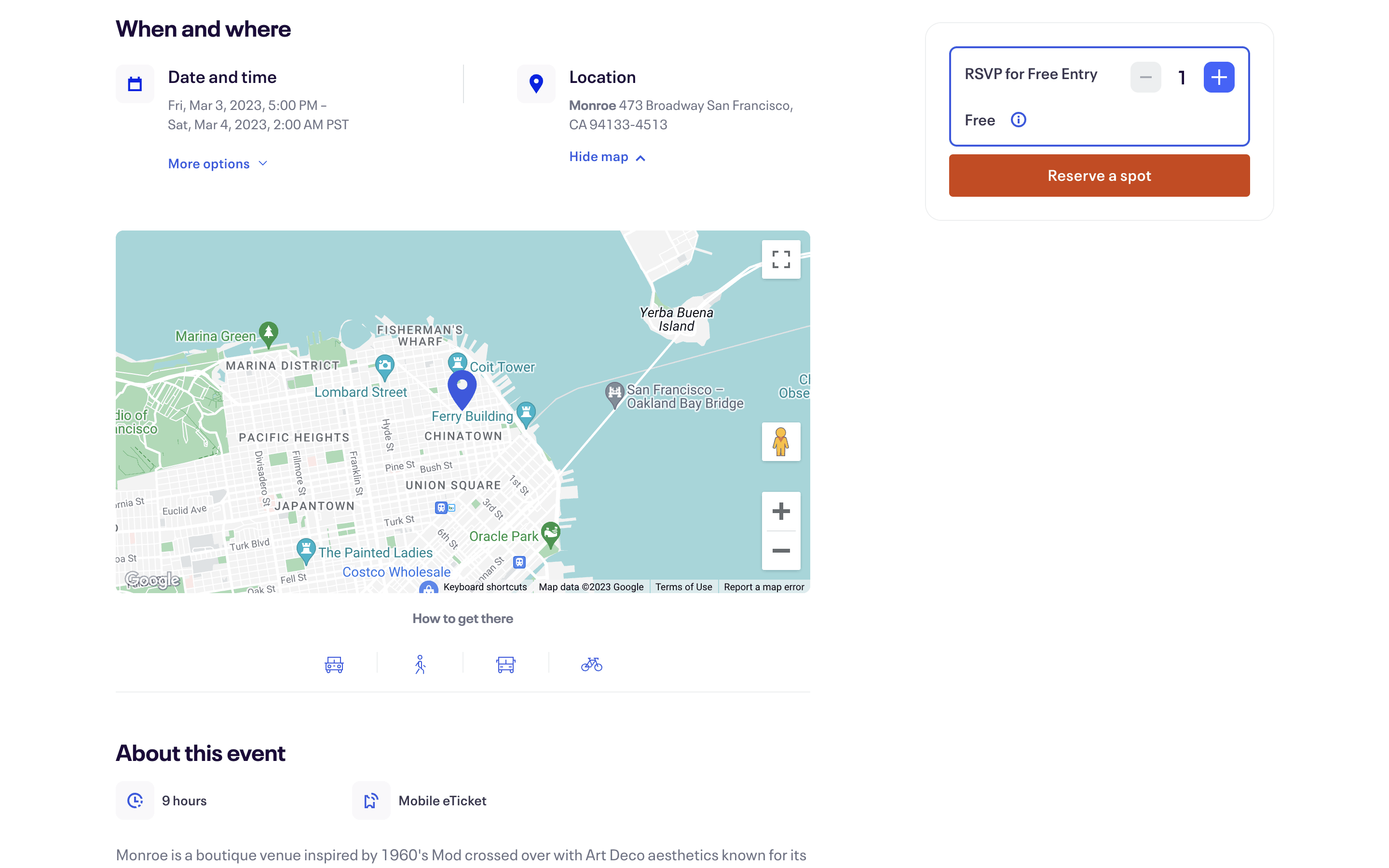Zoom in on the map
The height and width of the screenshot is (868, 1389).
(781, 511)
